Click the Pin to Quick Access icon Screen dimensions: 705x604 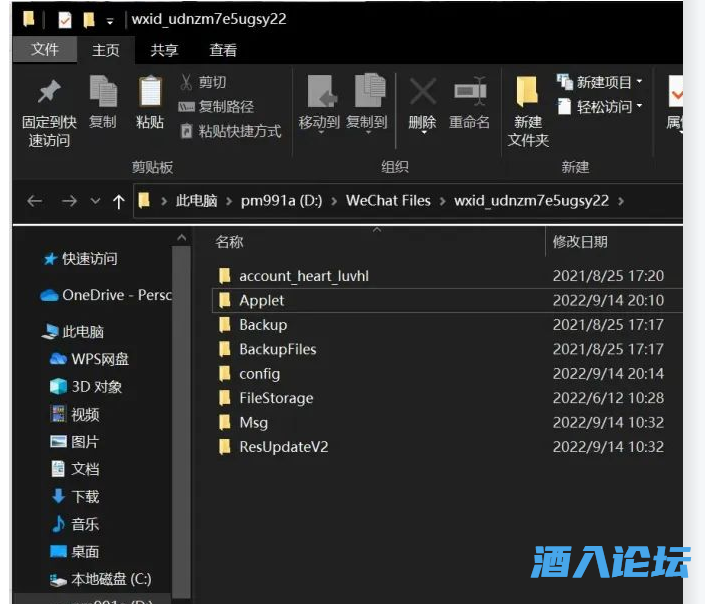click(x=49, y=92)
